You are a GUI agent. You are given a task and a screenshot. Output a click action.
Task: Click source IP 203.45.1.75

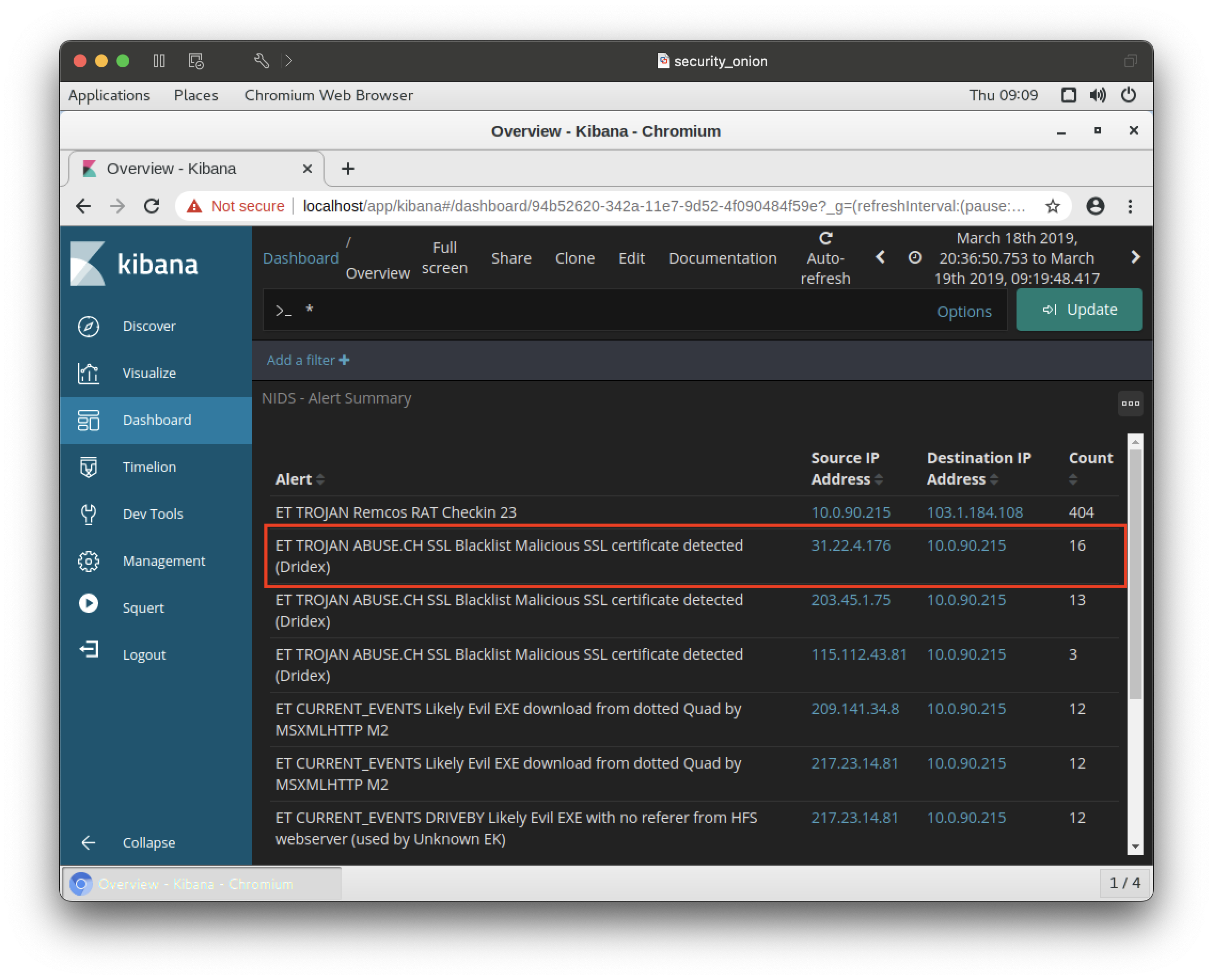(850, 599)
